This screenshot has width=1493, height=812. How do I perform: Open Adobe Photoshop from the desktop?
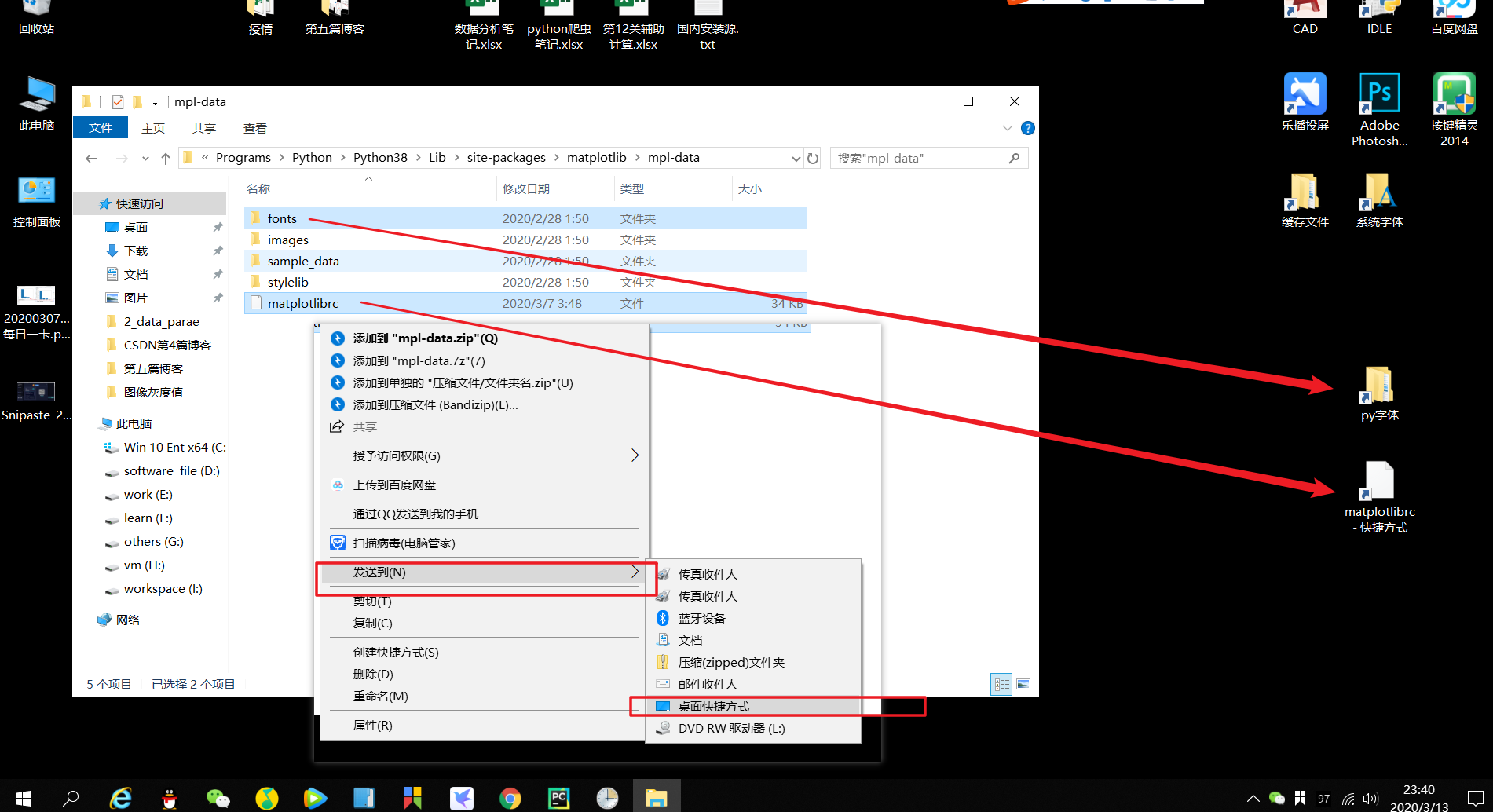point(1379,94)
